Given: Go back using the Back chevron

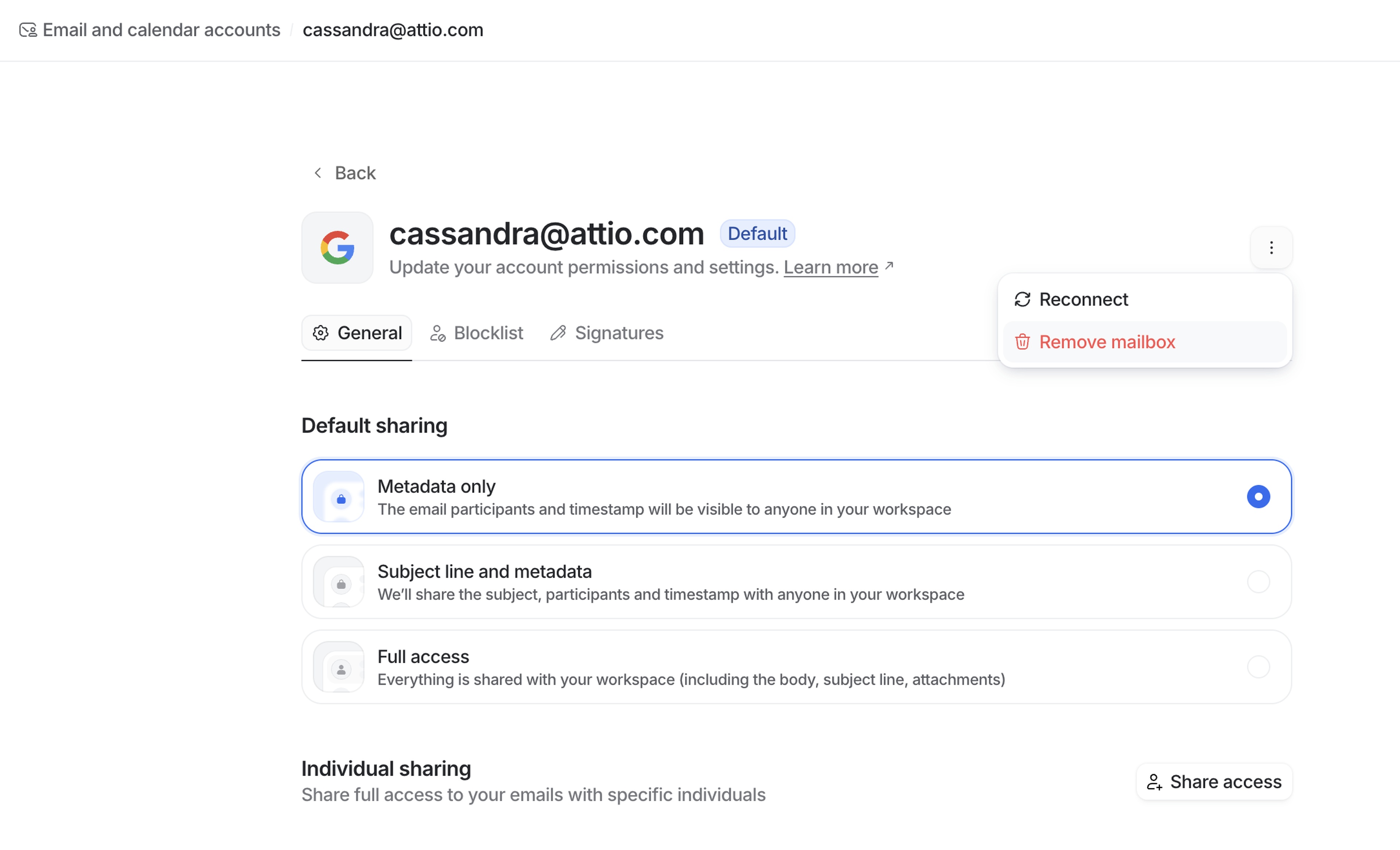Looking at the screenshot, I should (318, 173).
